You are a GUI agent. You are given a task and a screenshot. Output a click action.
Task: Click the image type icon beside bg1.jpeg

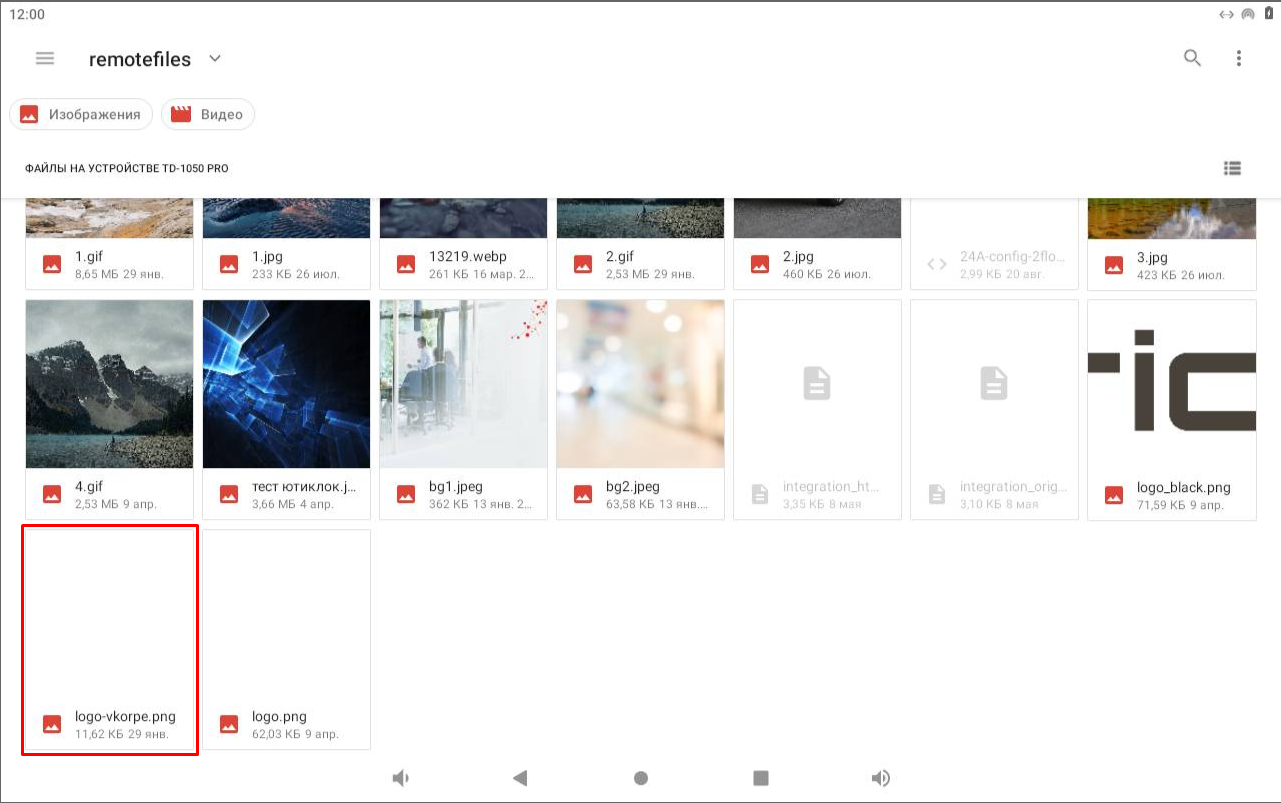click(x=406, y=494)
